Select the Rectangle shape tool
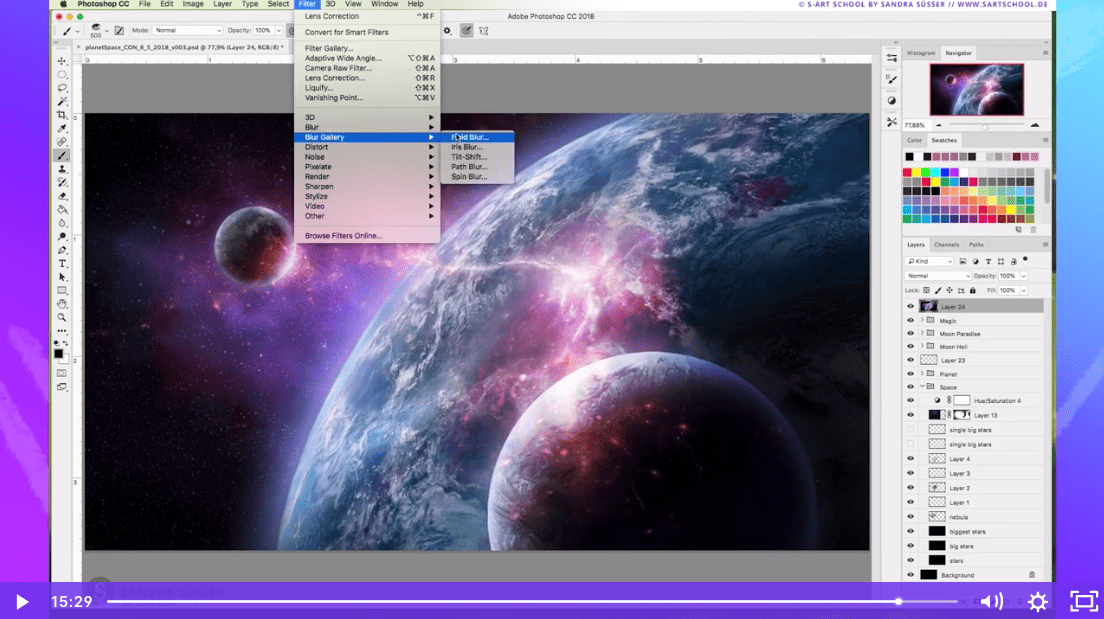This screenshot has width=1104, height=619. (x=62, y=291)
